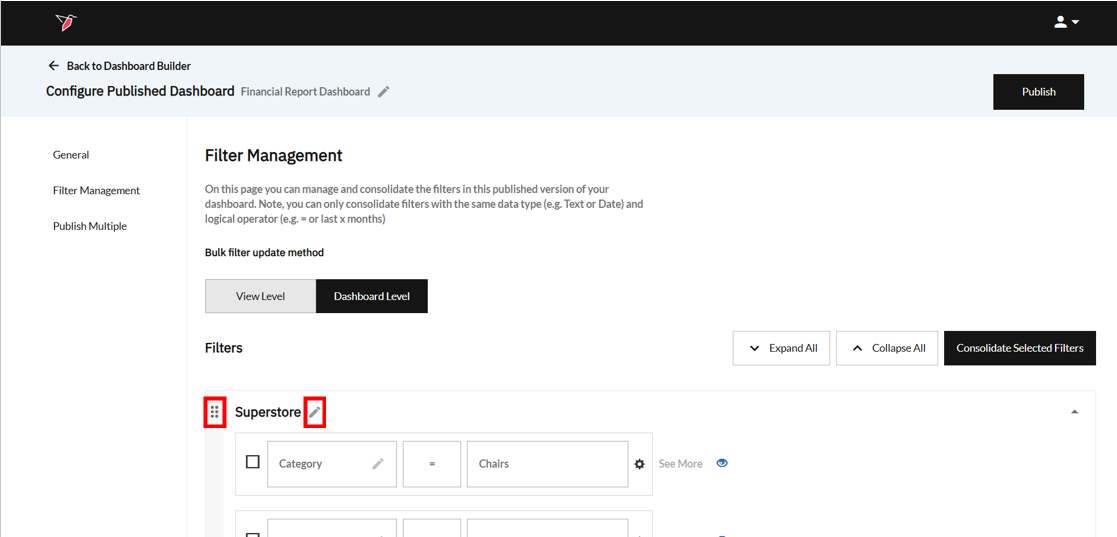
Task: Click the Filter Management heading
Action: point(274,155)
